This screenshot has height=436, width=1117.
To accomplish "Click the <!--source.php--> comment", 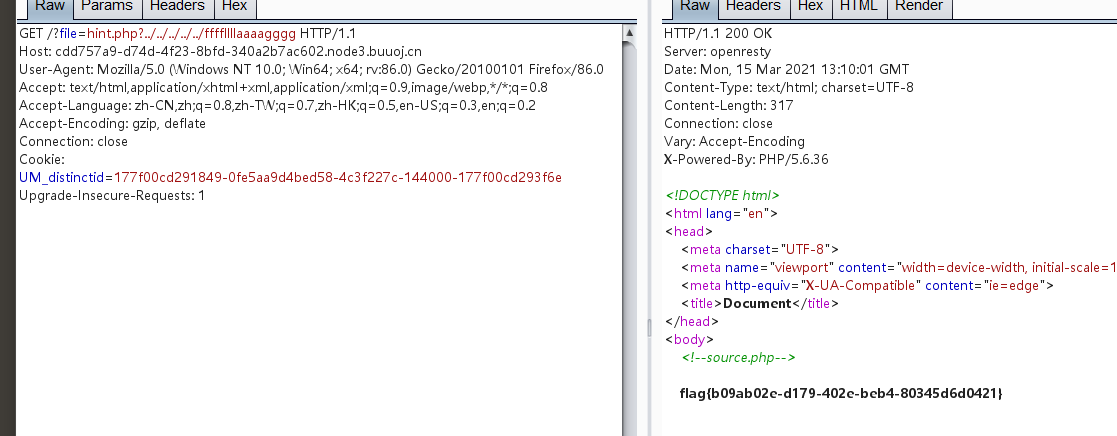I will pos(739,357).
